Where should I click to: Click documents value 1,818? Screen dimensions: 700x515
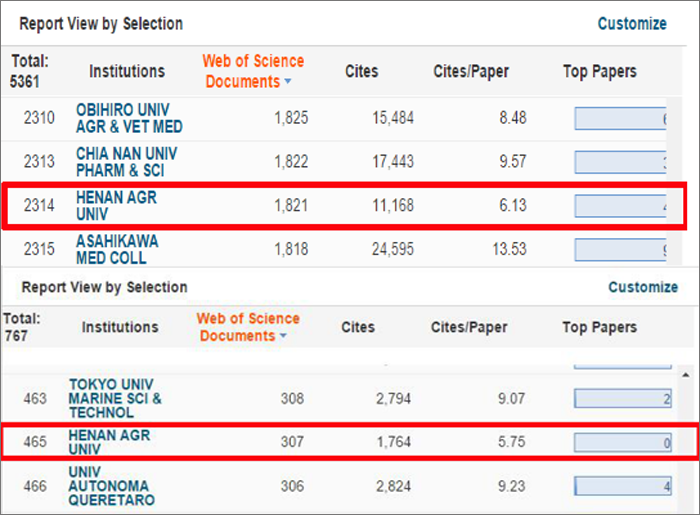pyautogui.click(x=291, y=249)
